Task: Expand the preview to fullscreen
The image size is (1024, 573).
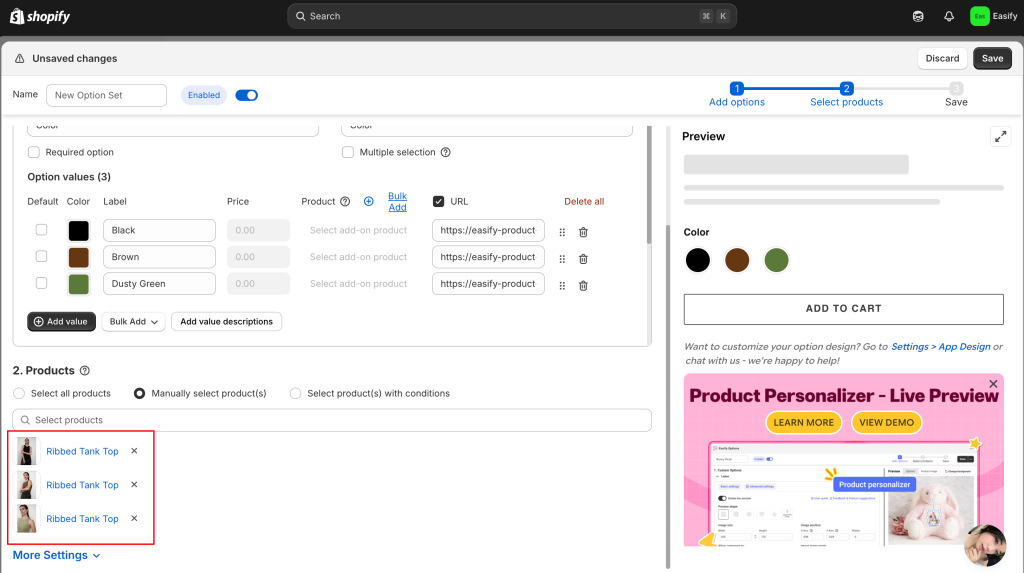Action: pyautogui.click(x=1000, y=137)
